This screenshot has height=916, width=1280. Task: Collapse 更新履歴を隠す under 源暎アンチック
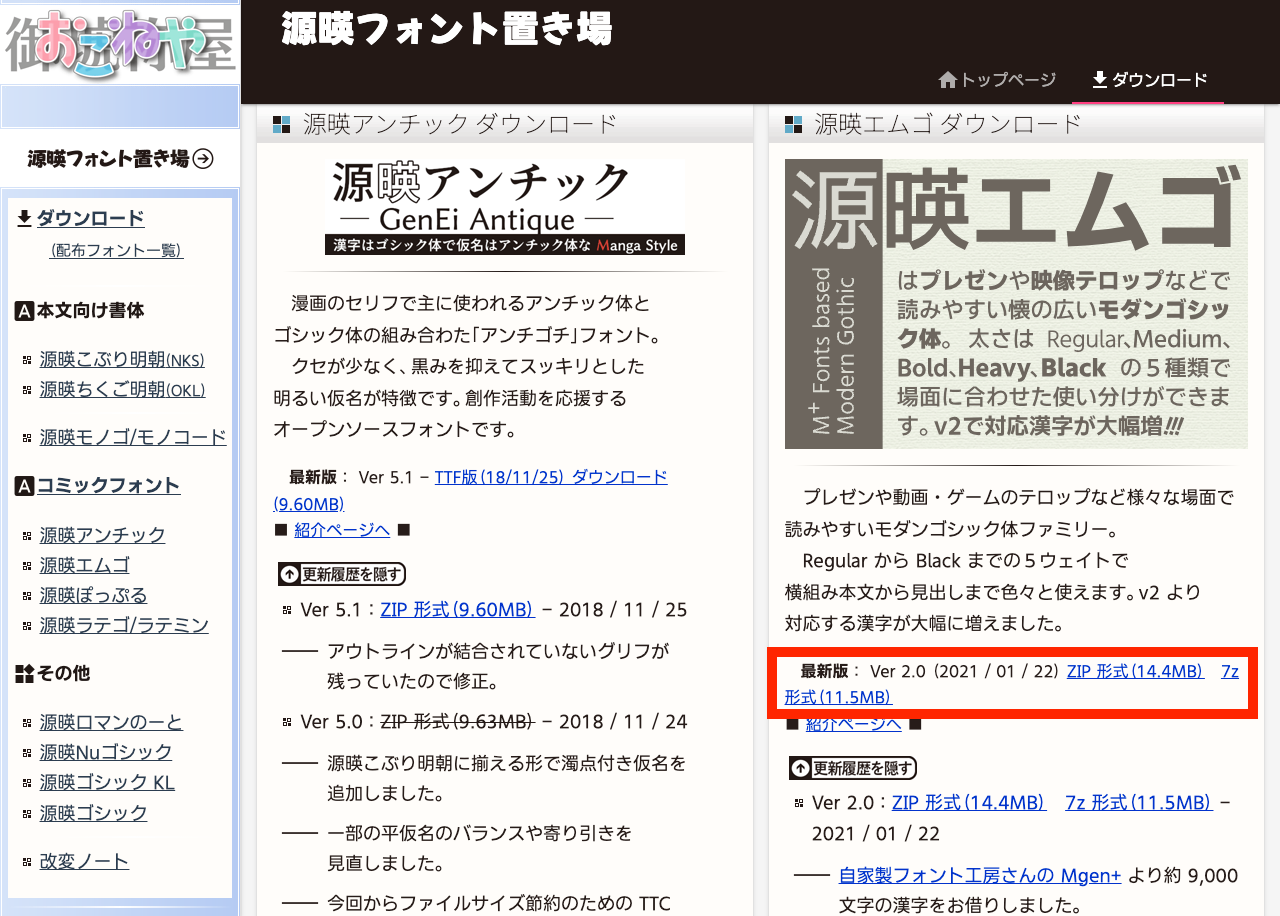tap(341, 574)
